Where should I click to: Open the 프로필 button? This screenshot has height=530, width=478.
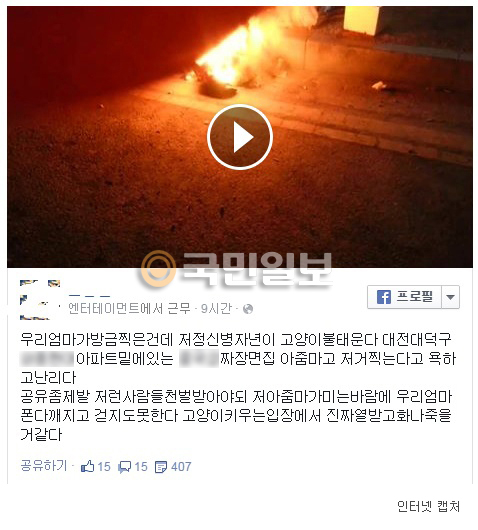coord(404,297)
